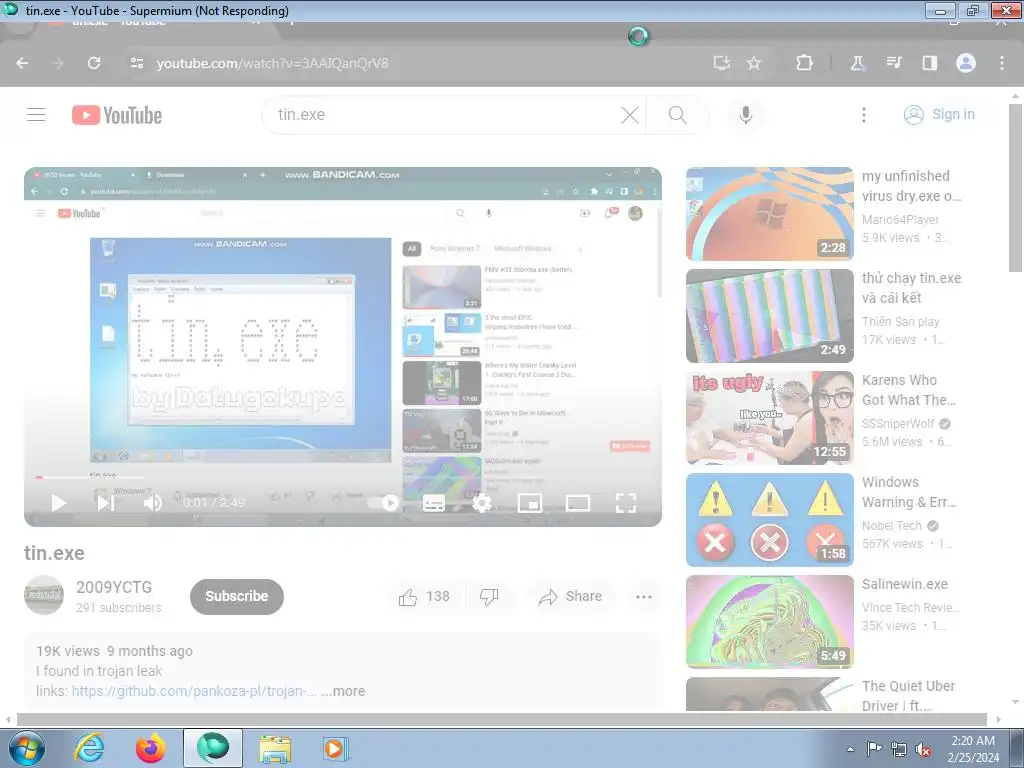Open 'The Quiet Uber Driver' video title
The width and height of the screenshot is (1024, 768).
coord(908,696)
